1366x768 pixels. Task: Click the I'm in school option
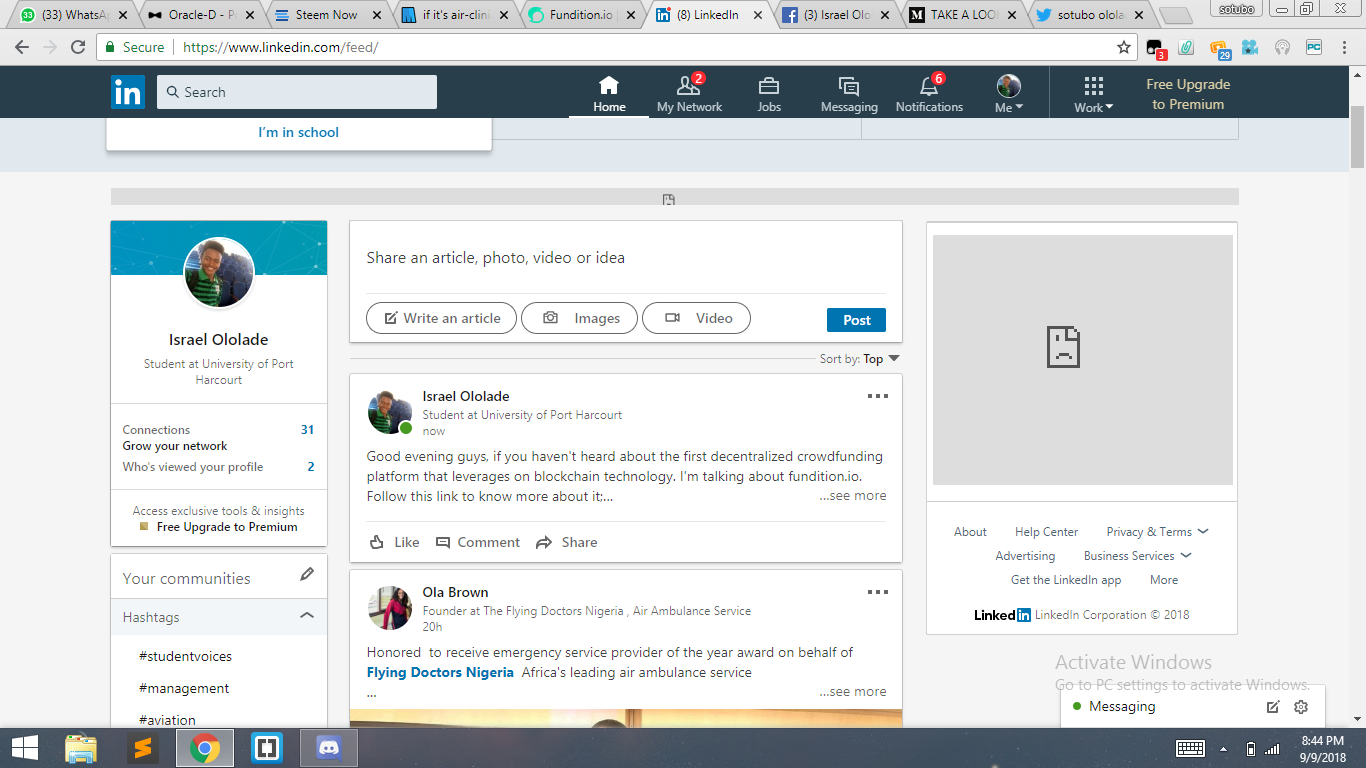[299, 132]
